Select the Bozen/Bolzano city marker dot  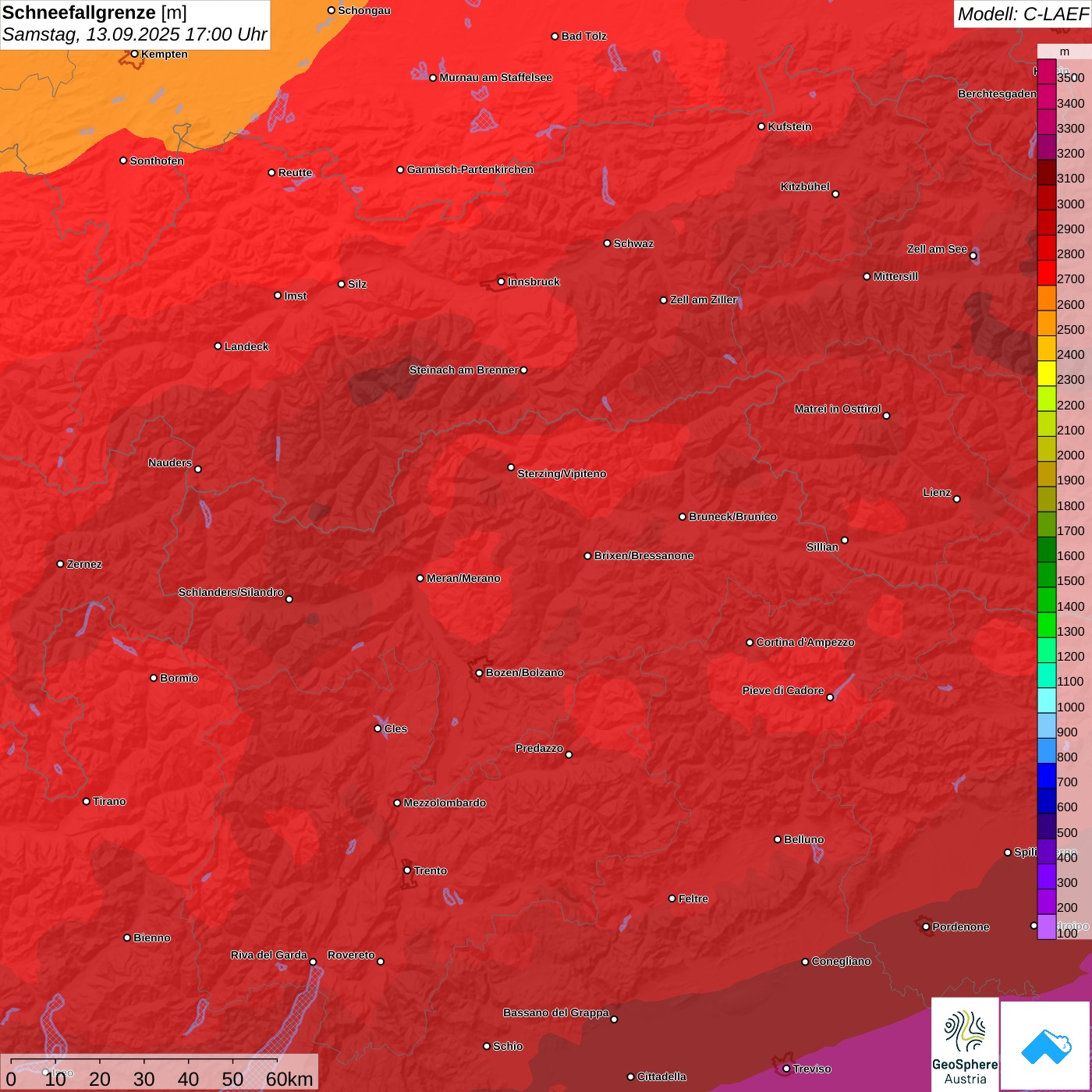pos(479,673)
